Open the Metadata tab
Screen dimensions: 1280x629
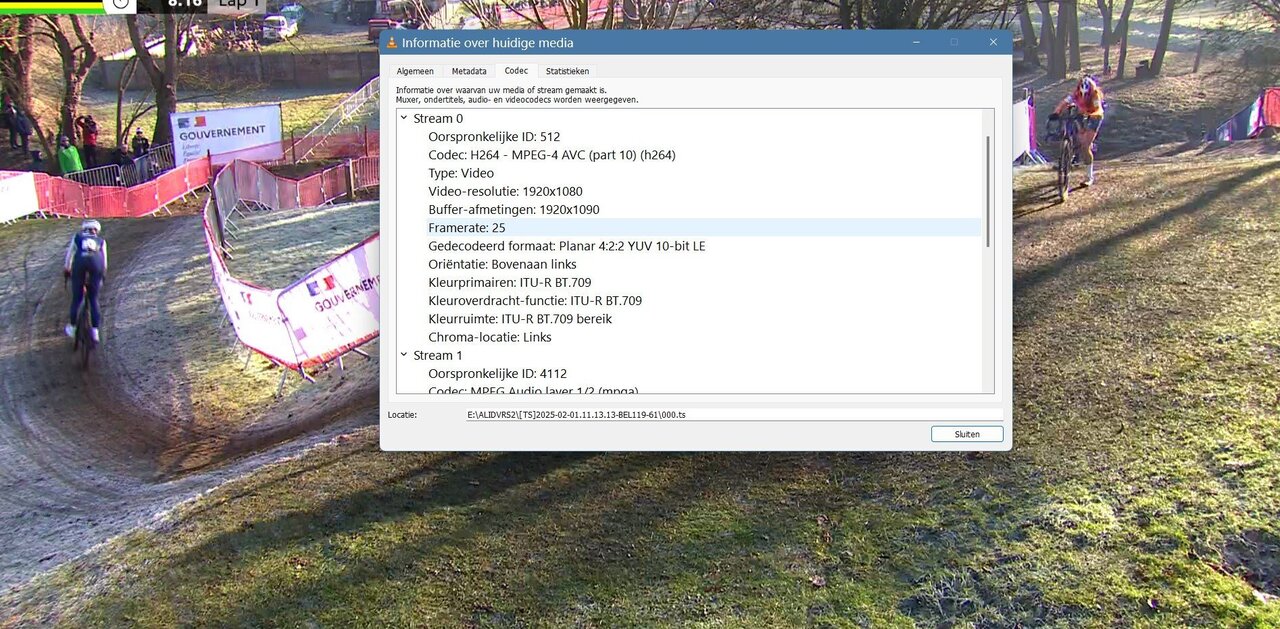click(469, 71)
